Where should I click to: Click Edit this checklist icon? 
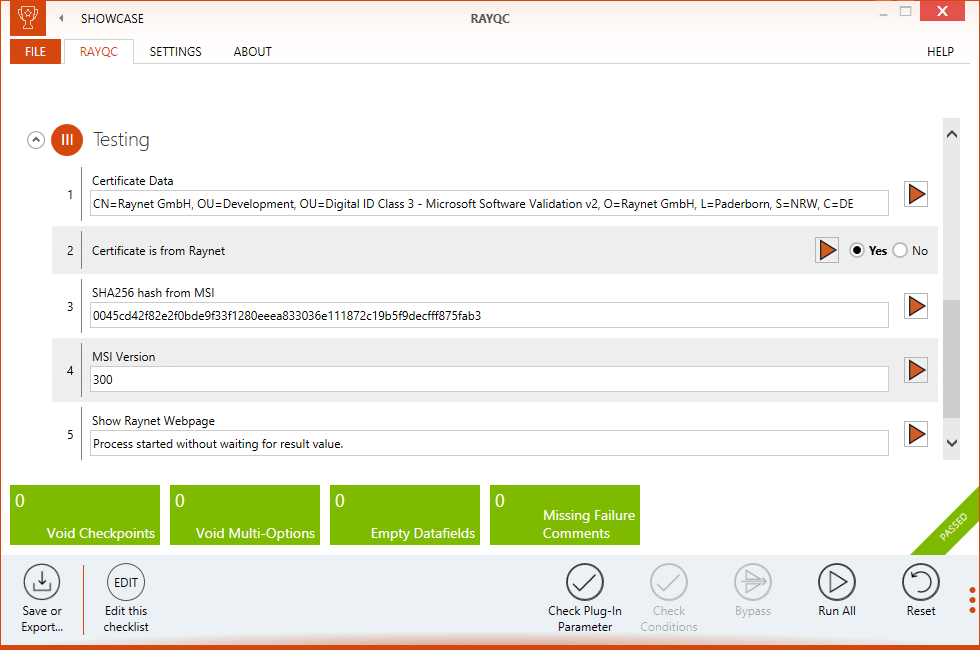[126, 582]
